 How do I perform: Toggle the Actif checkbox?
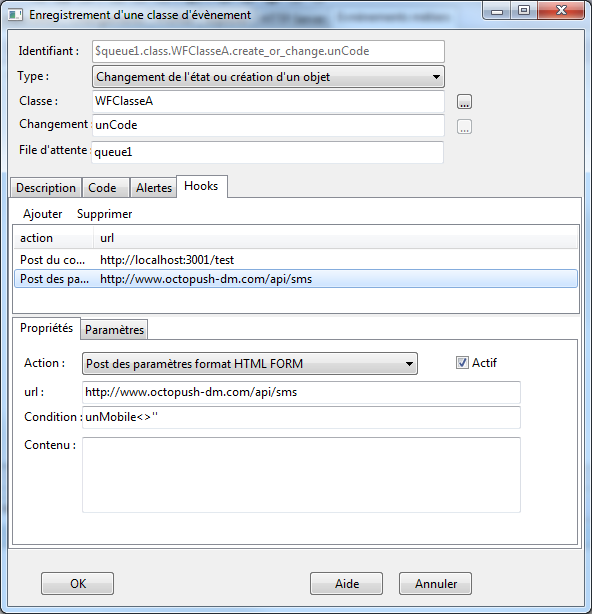(462, 363)
